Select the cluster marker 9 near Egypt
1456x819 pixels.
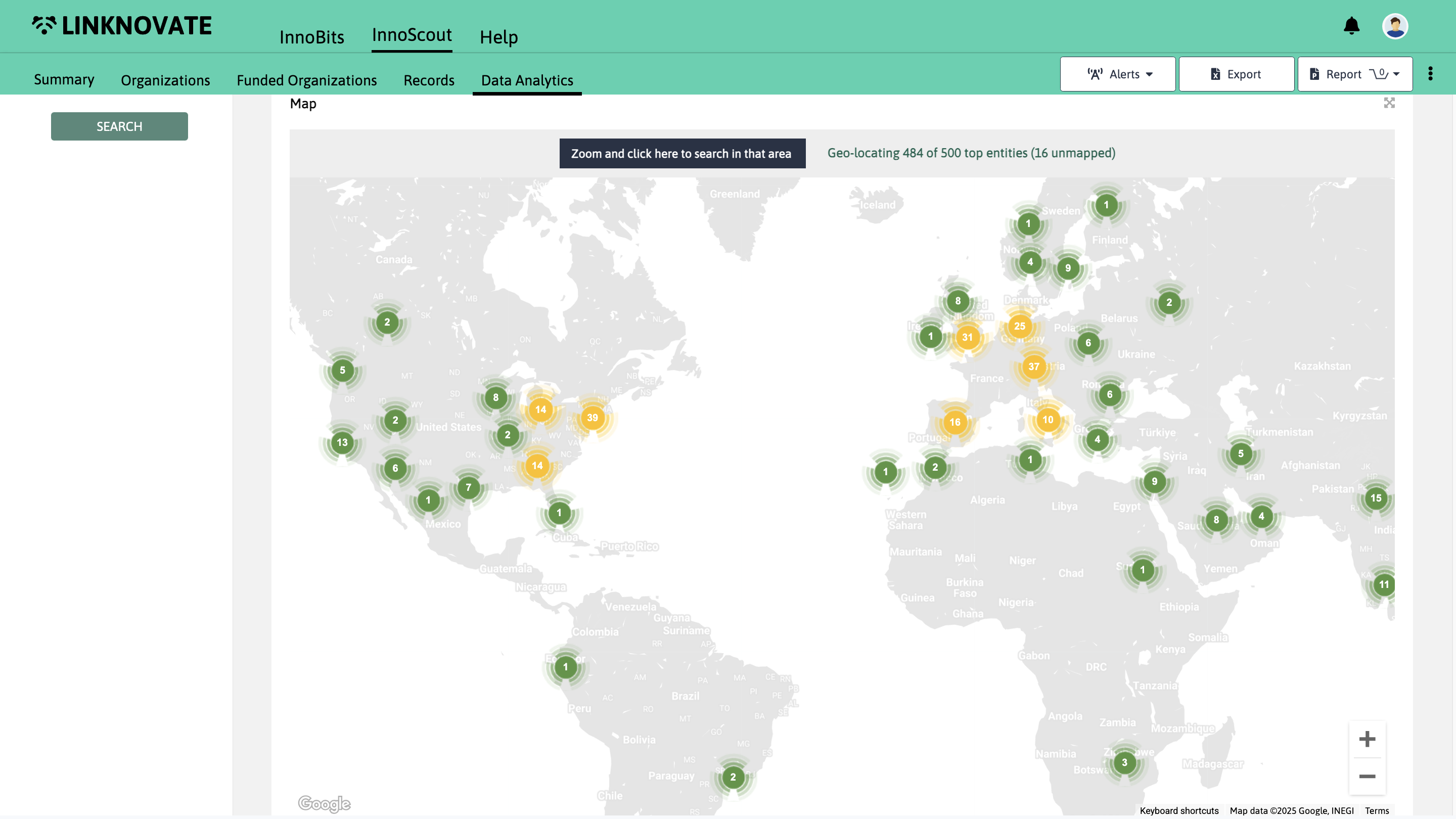(1155, 482)
